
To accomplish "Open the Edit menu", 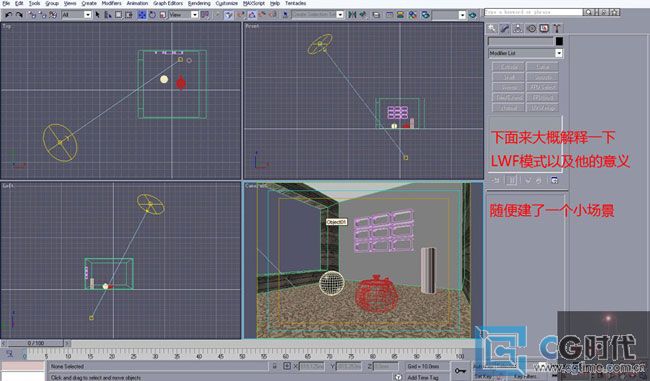I will (x=19, y=3).
